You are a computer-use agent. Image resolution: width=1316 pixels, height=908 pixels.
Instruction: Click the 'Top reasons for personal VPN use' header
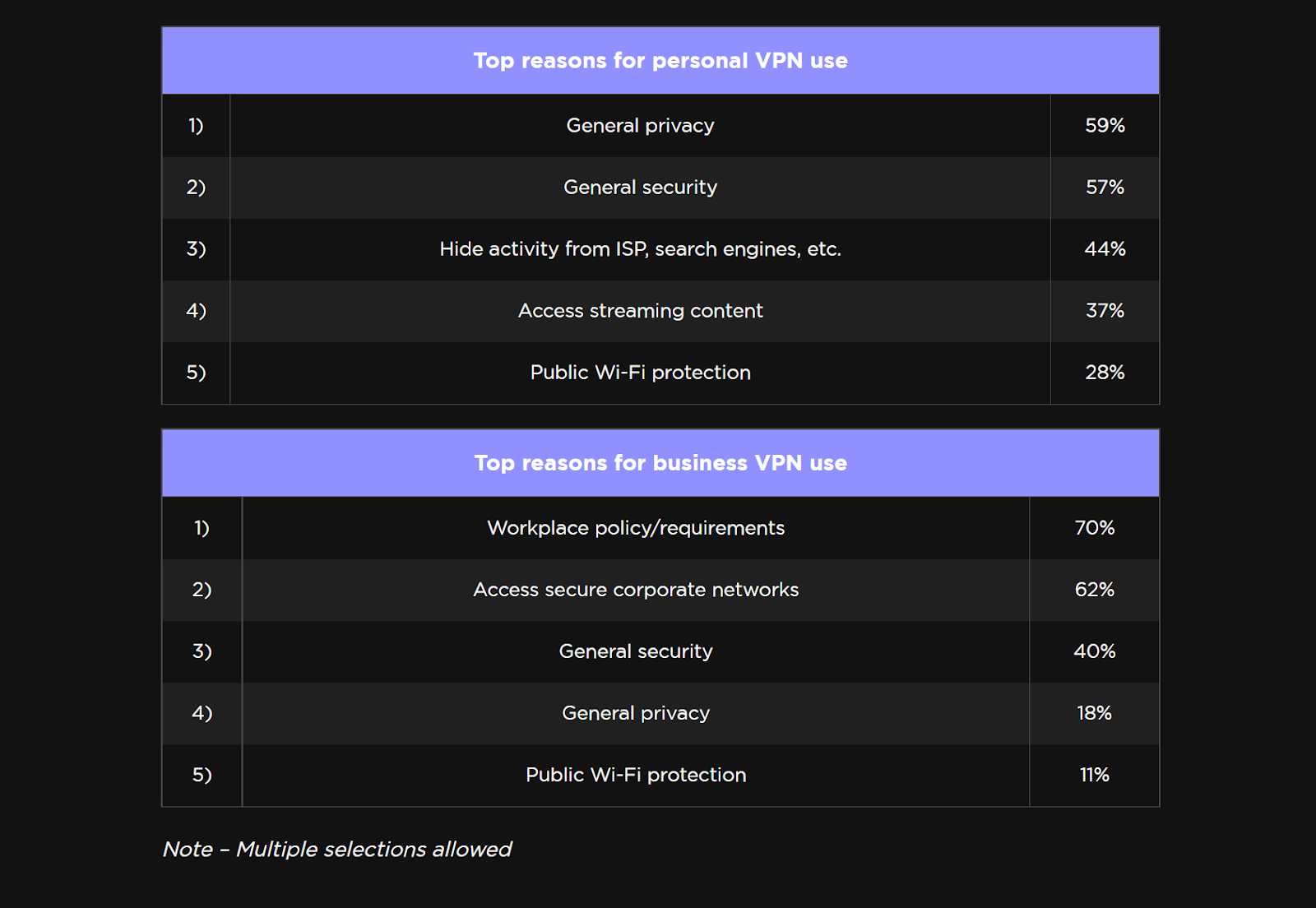(x=660, y=61)
